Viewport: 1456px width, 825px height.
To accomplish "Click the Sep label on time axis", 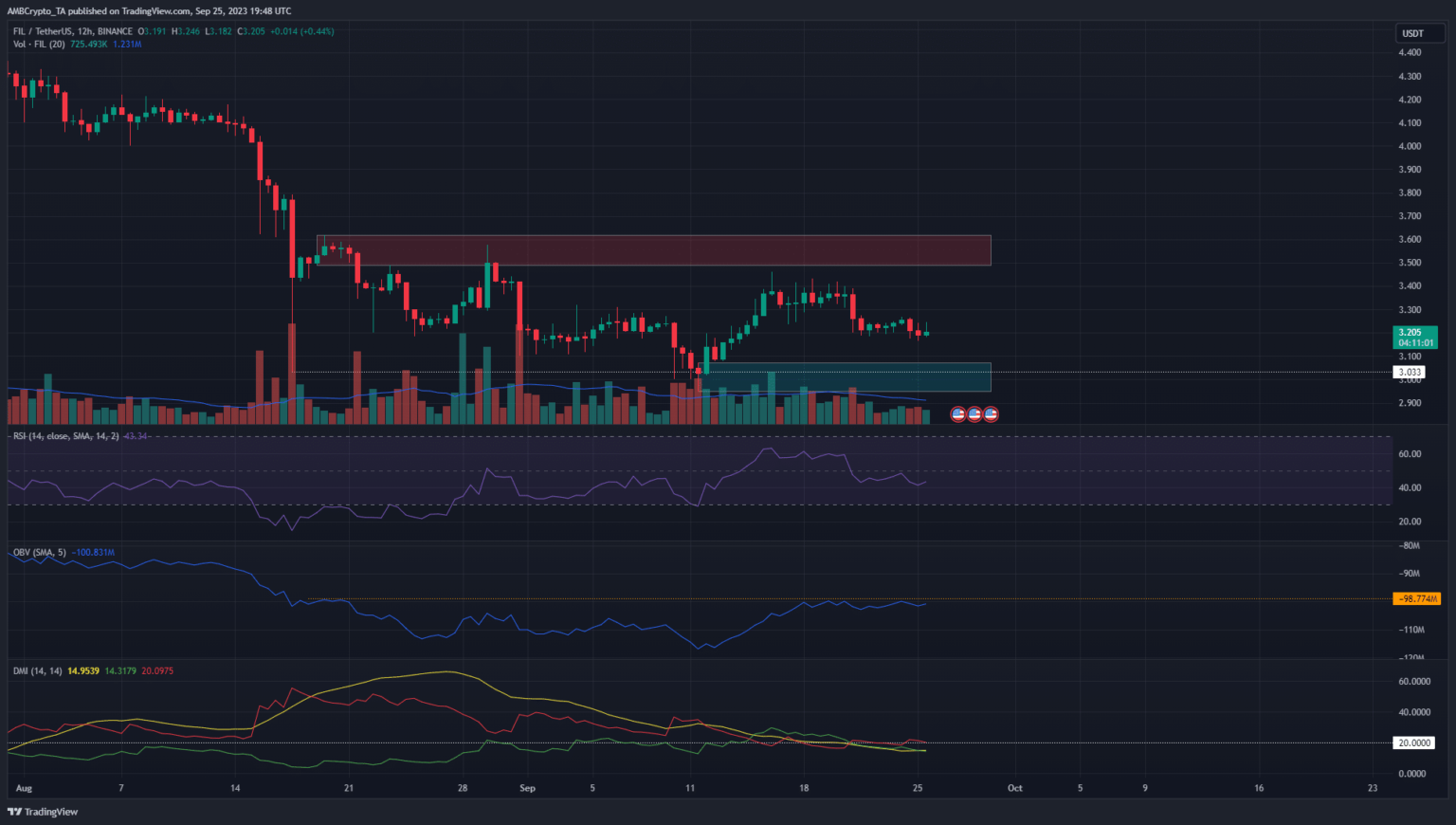I will 527,788.
